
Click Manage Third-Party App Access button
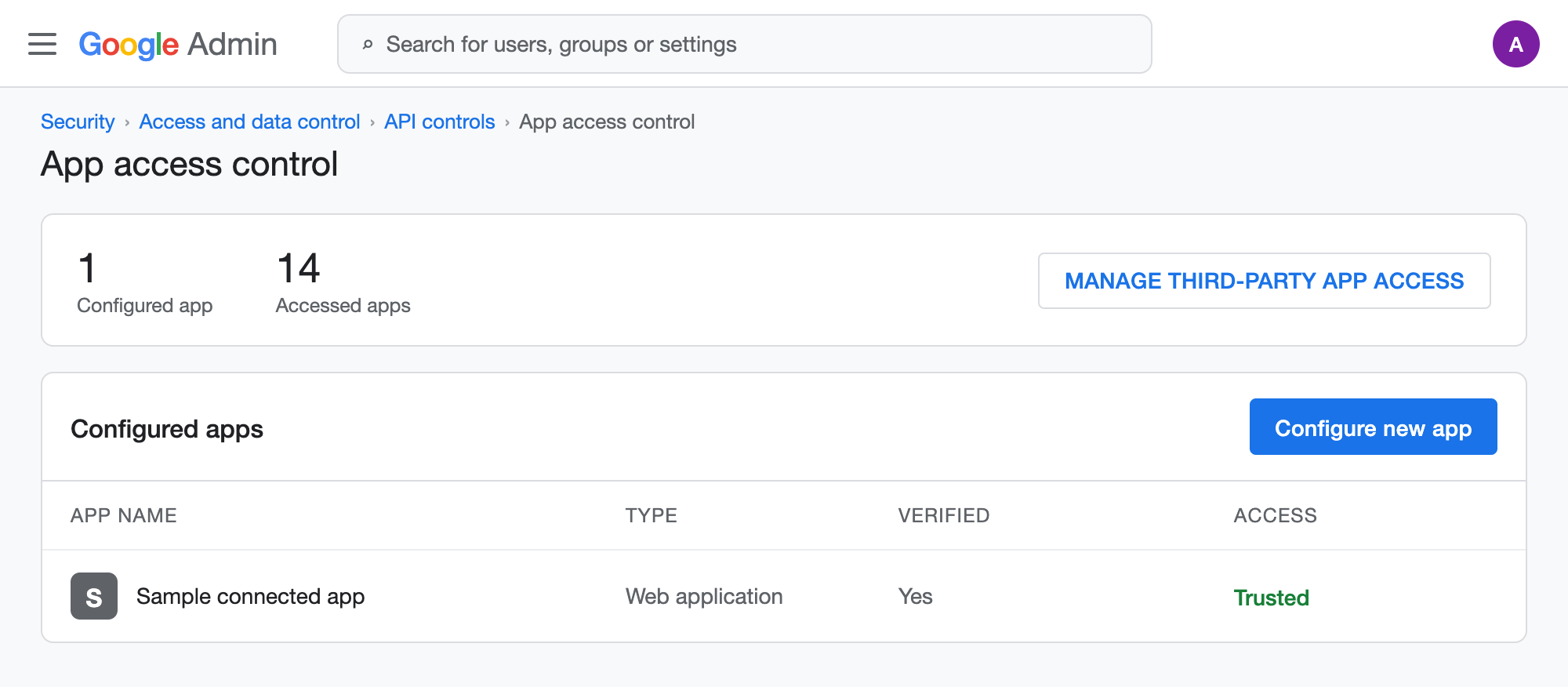click(x=1264, y=281)
